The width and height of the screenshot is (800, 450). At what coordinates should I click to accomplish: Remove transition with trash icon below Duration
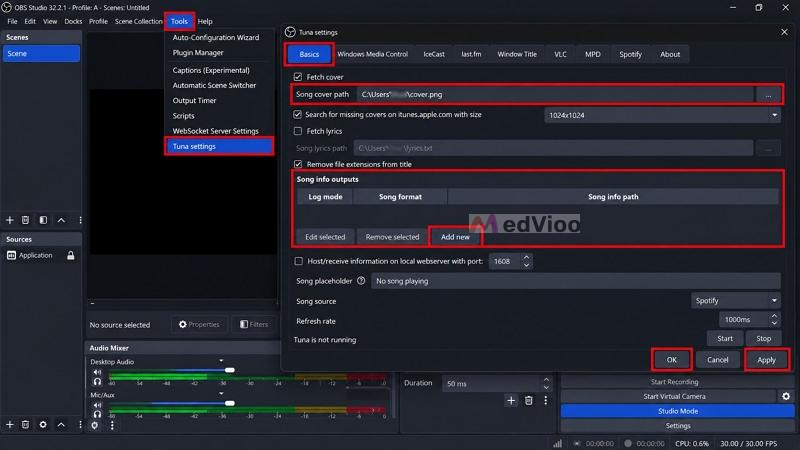tap(529, 401)
